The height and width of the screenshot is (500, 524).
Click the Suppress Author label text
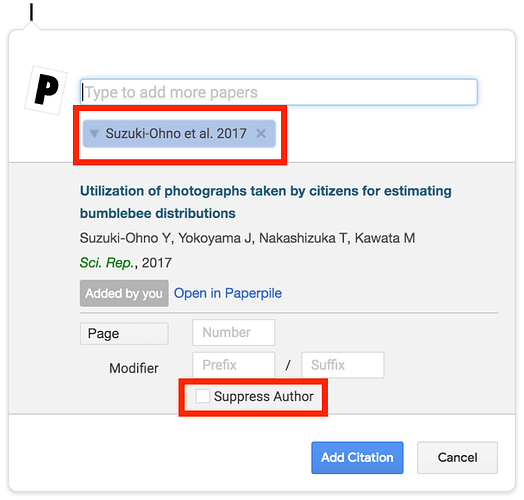[264, 396]
